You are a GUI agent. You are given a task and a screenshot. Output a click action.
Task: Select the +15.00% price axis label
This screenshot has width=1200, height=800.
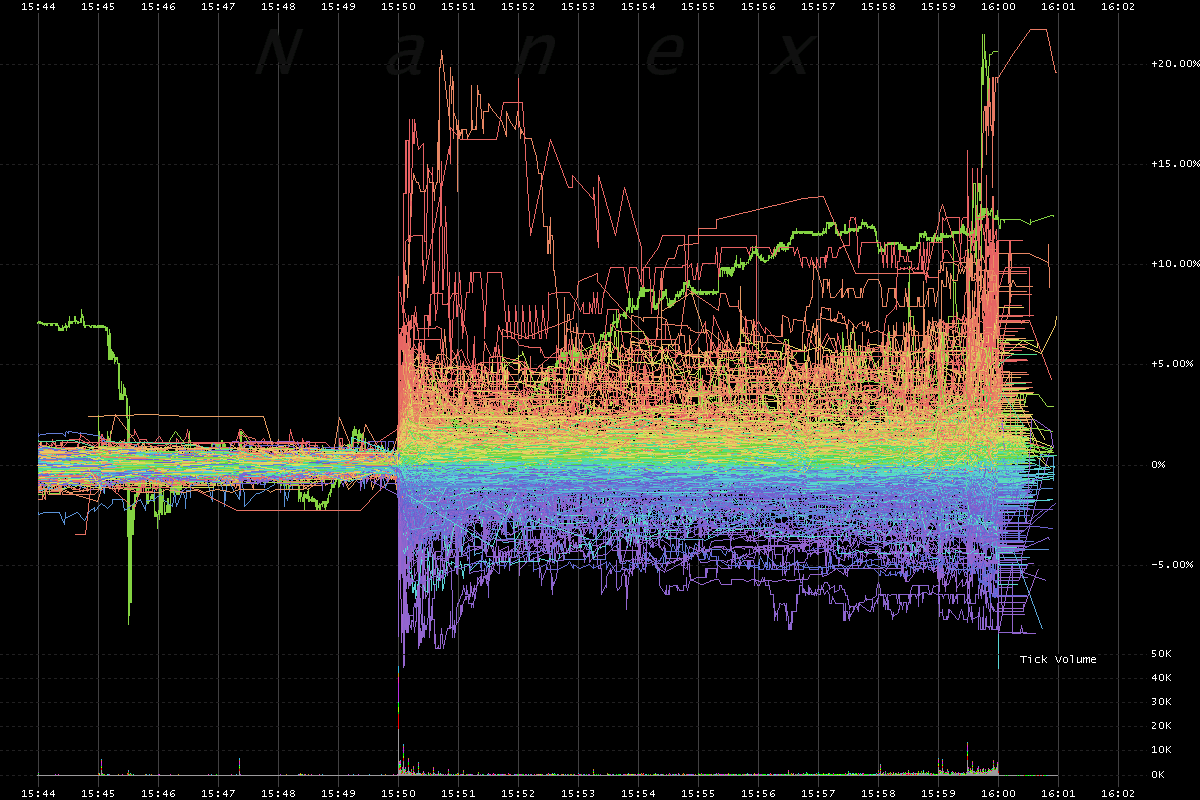pos(1175,163)
